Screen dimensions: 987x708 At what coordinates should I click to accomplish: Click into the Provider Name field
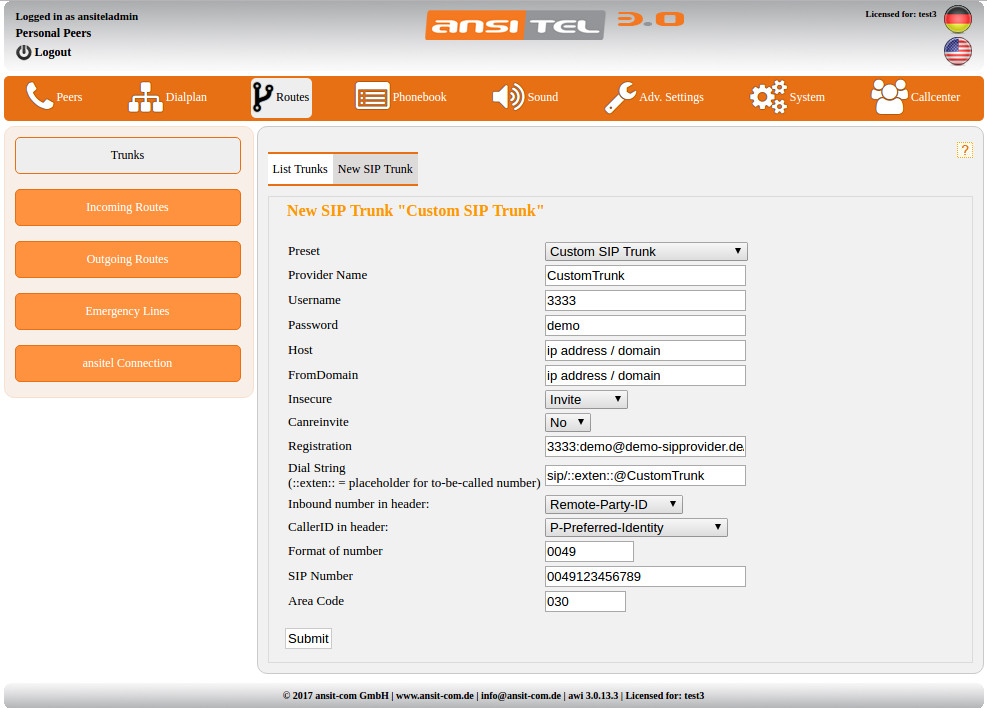[x=645, y=276]
